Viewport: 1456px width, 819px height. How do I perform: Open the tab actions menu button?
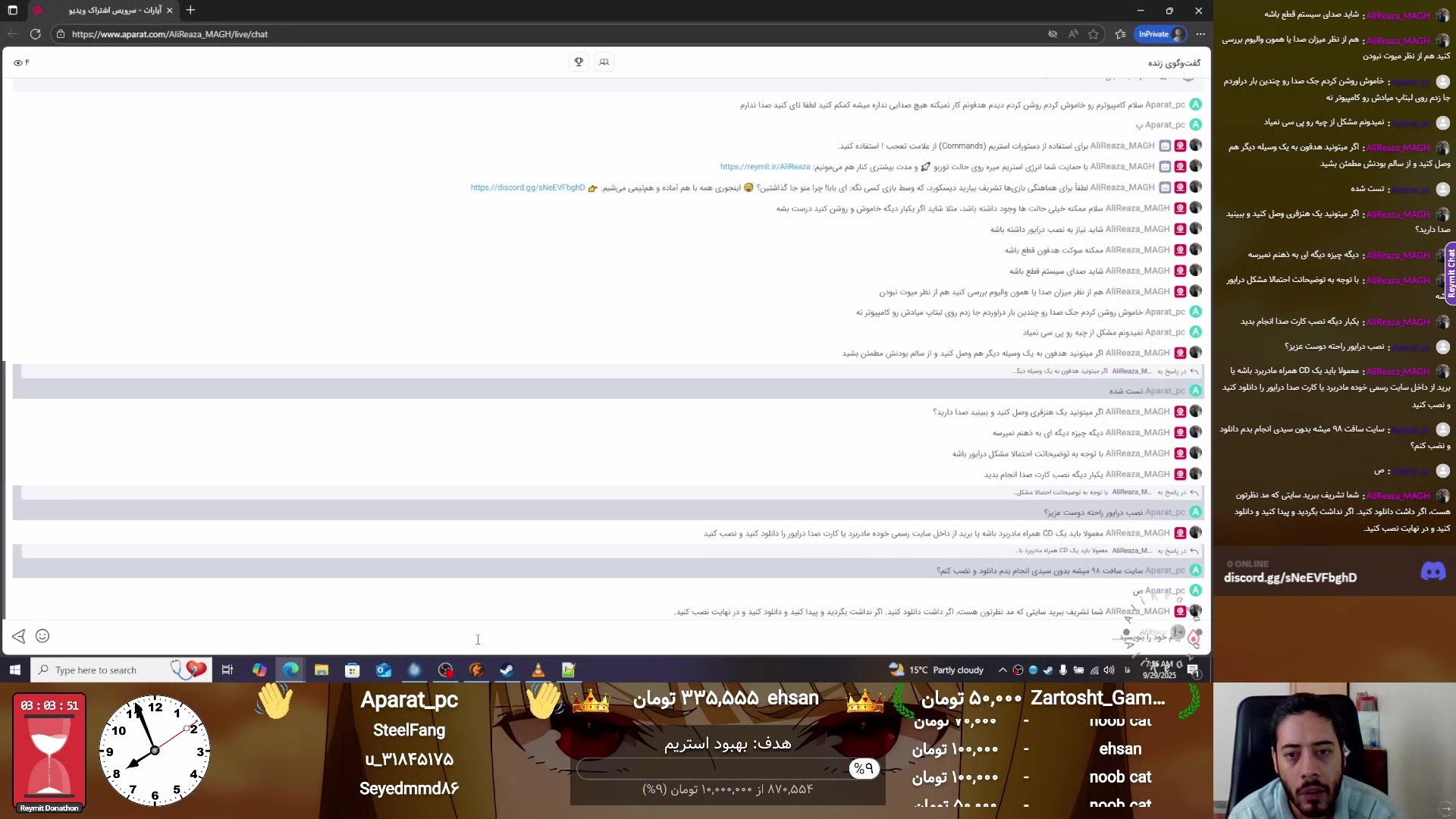pyautogui.click(x=12, y=11)
